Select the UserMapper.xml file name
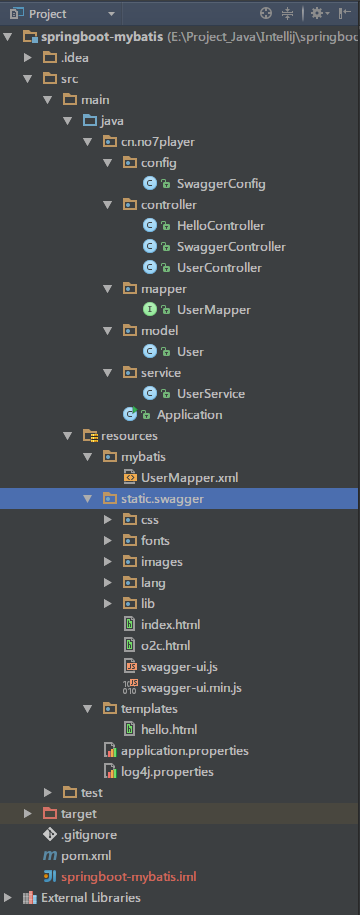 [x=190, y=478]
